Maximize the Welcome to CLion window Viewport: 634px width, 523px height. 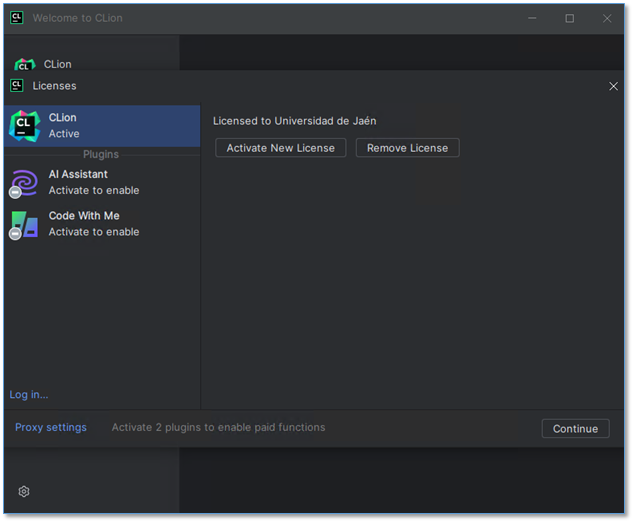(x=569, y=18)
